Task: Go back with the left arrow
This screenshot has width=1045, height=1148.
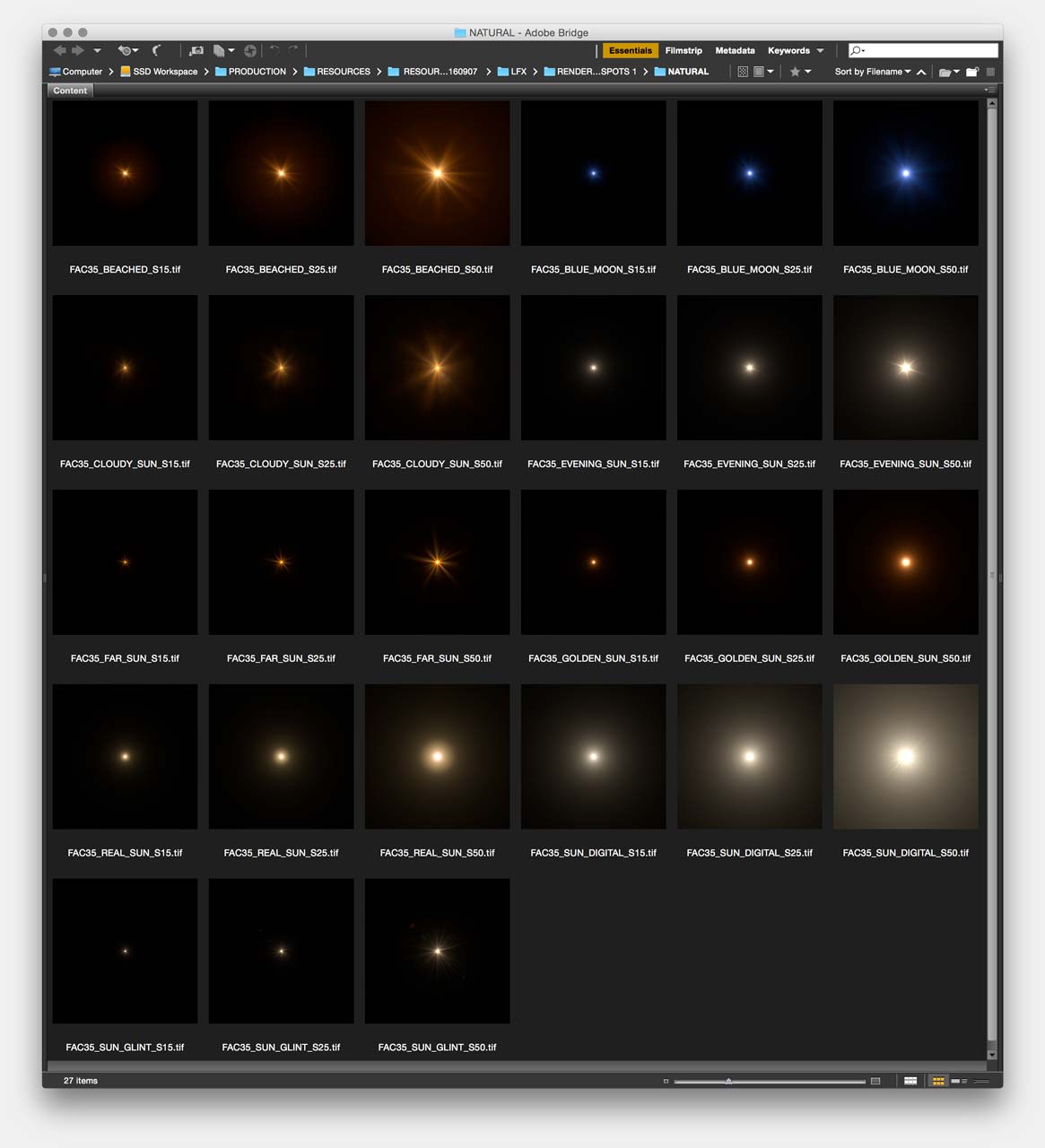Action: point(59,51)
